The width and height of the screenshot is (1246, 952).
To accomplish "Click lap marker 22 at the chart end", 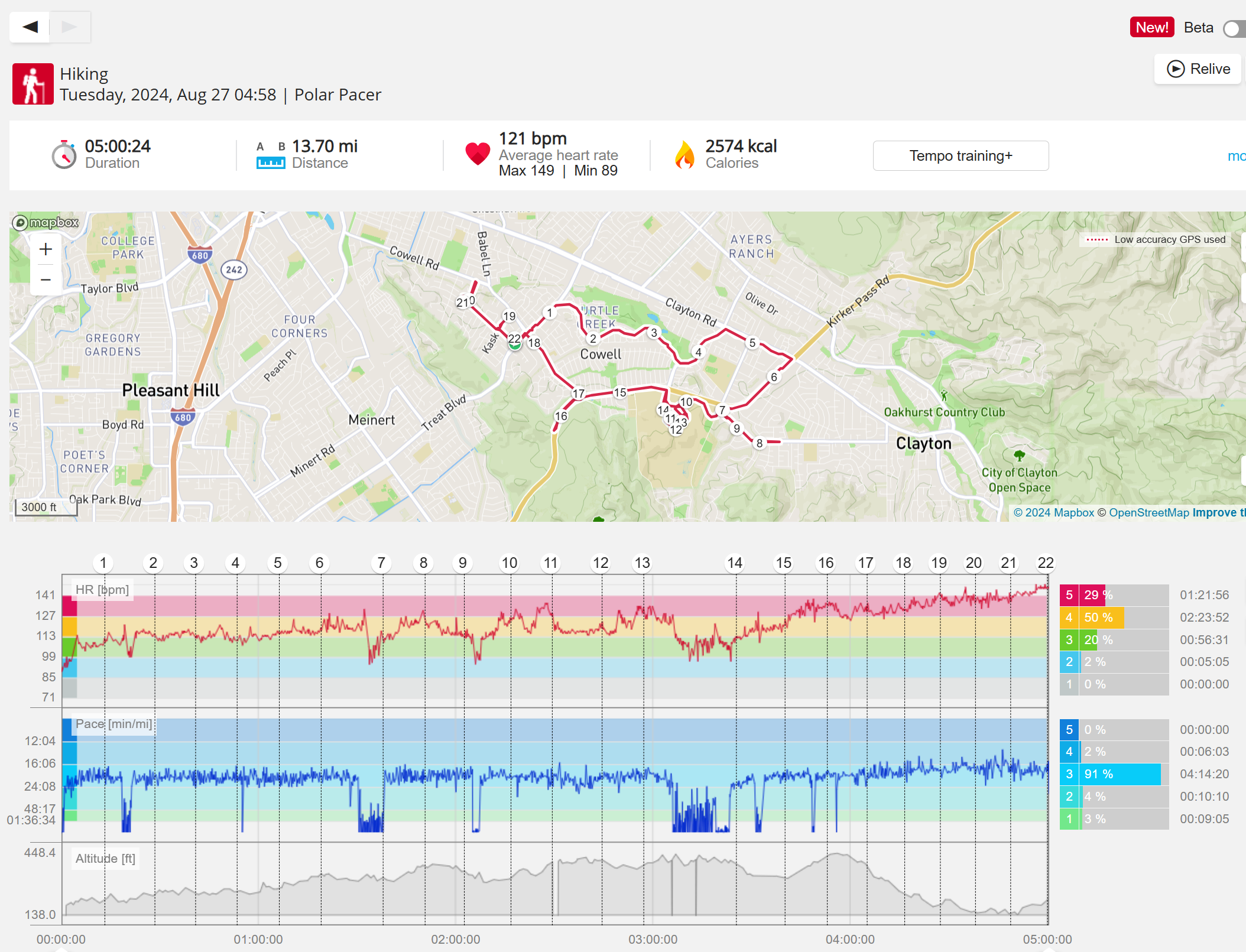I will pos(1045,563).
